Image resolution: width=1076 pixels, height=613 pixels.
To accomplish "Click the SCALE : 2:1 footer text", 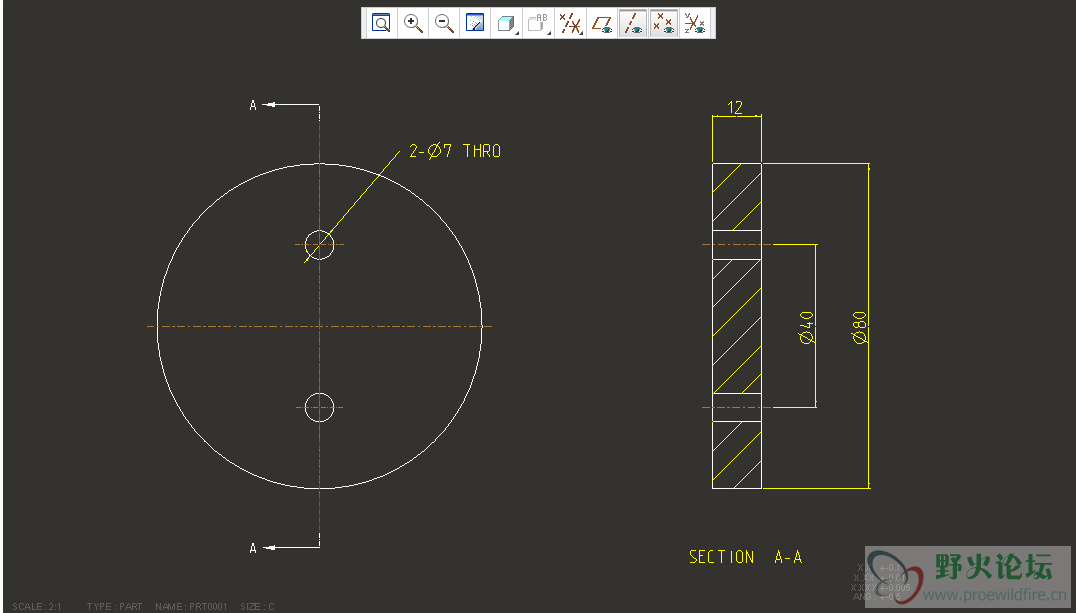I will coord(37,607).
